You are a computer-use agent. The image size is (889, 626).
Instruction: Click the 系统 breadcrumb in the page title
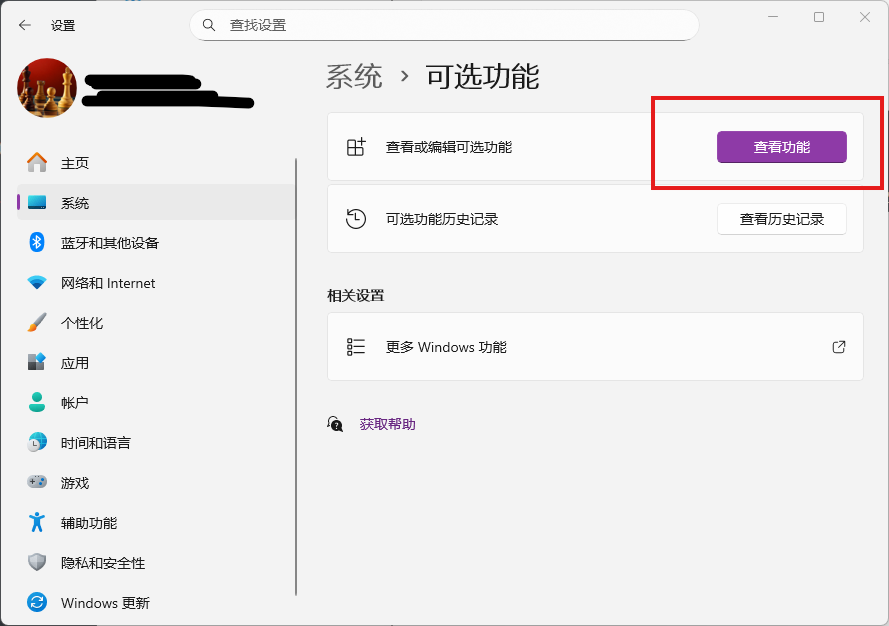pos(354,77)
